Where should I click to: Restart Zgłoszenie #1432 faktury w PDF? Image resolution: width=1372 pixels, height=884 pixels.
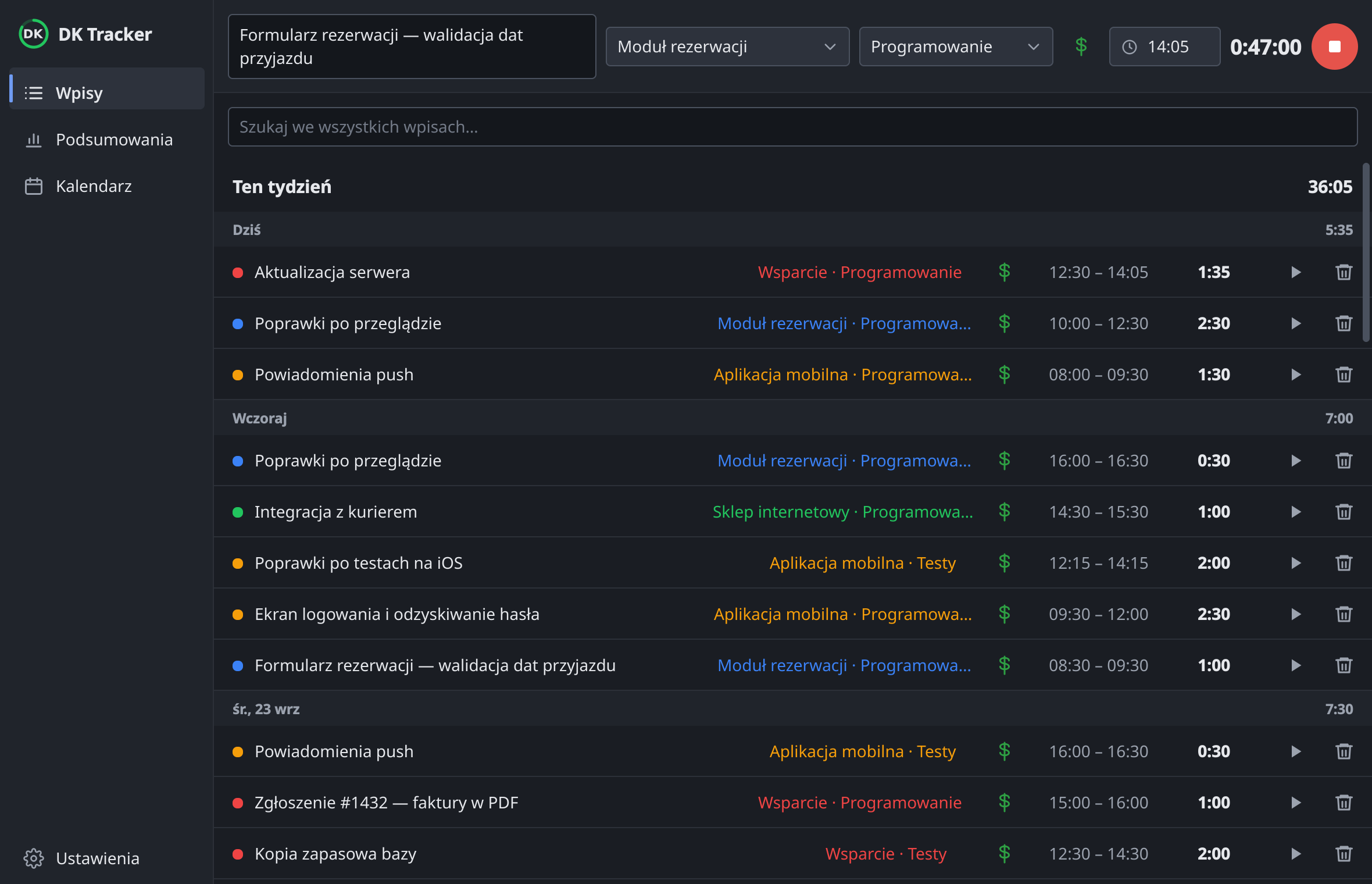pyautogui.click(x=1296, y=803)
